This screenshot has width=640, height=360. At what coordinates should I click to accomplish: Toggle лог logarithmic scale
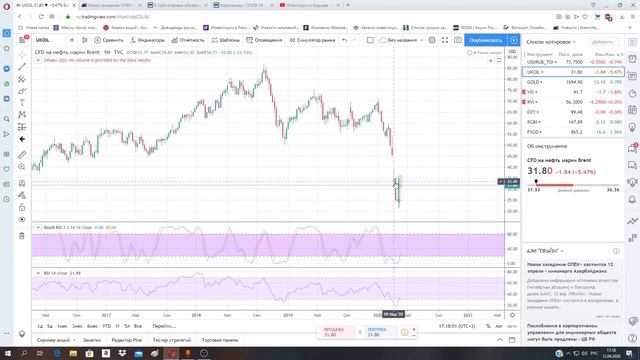(x=499, y=326)
